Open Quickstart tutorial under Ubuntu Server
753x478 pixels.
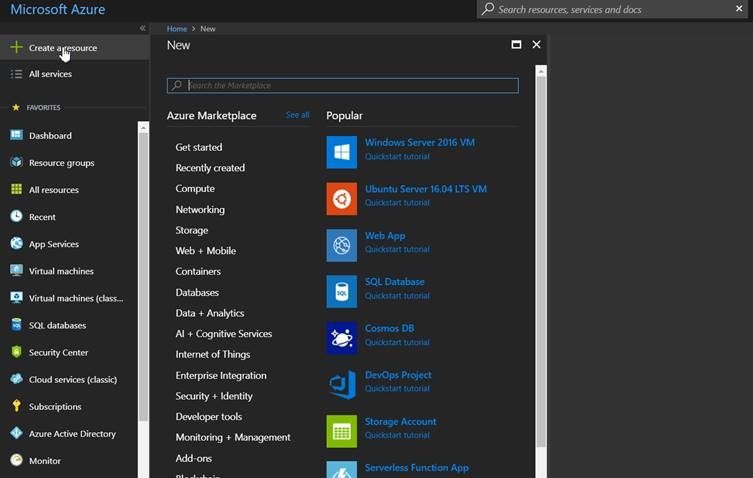point(397,203)
